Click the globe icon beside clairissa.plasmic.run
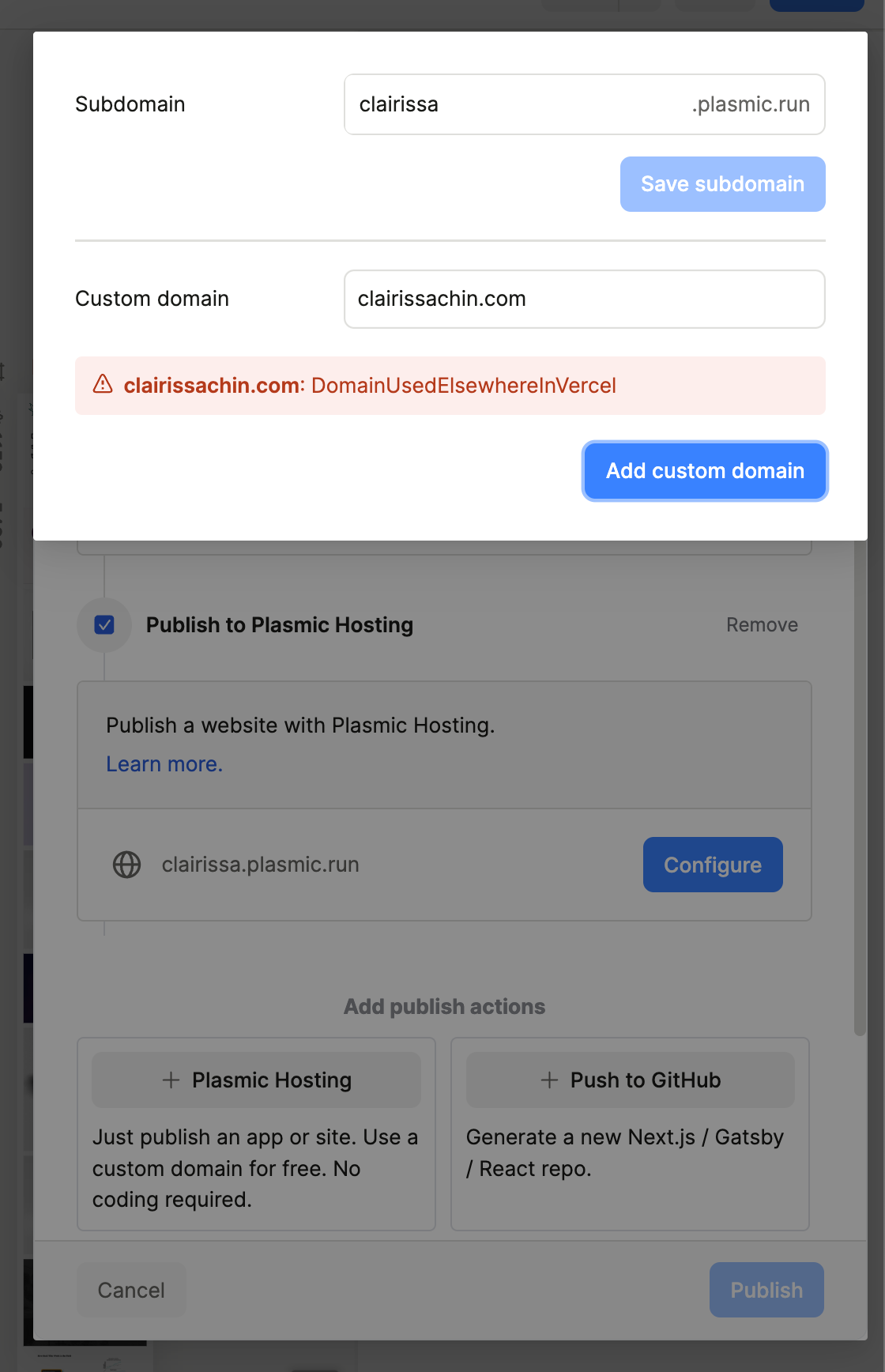 coord(126,865)
